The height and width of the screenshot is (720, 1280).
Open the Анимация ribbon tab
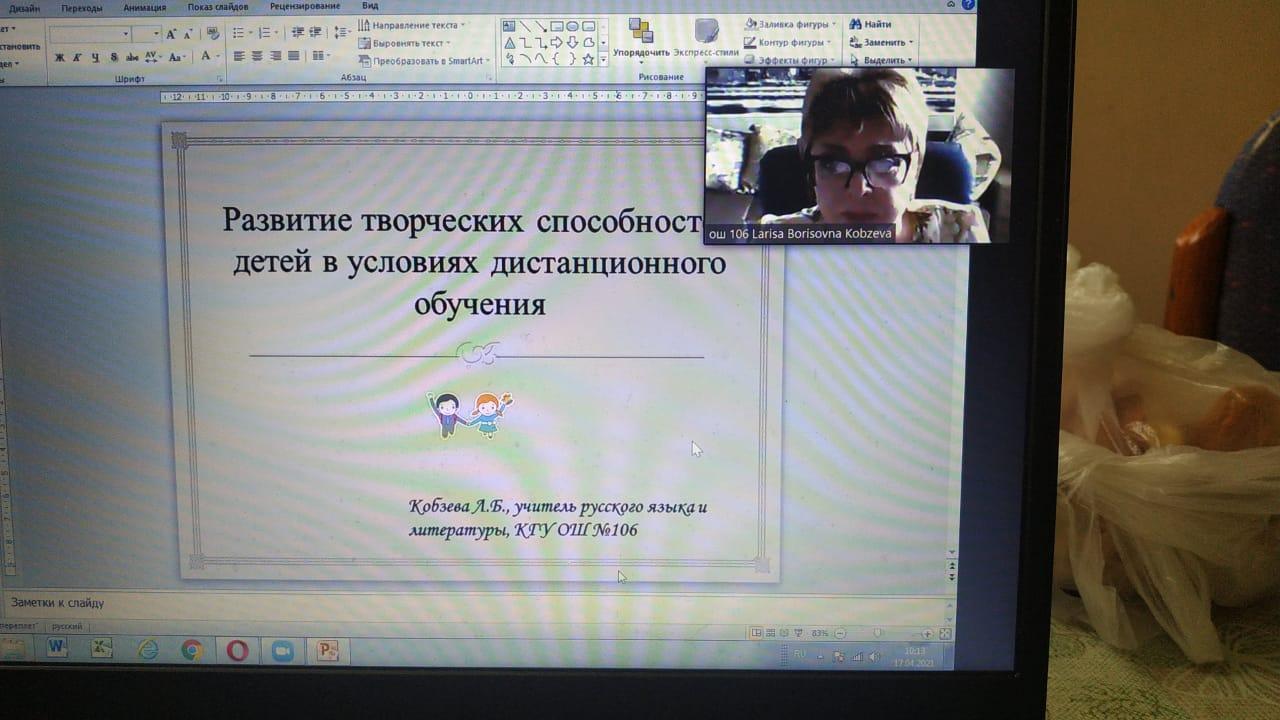pos(145,6)
